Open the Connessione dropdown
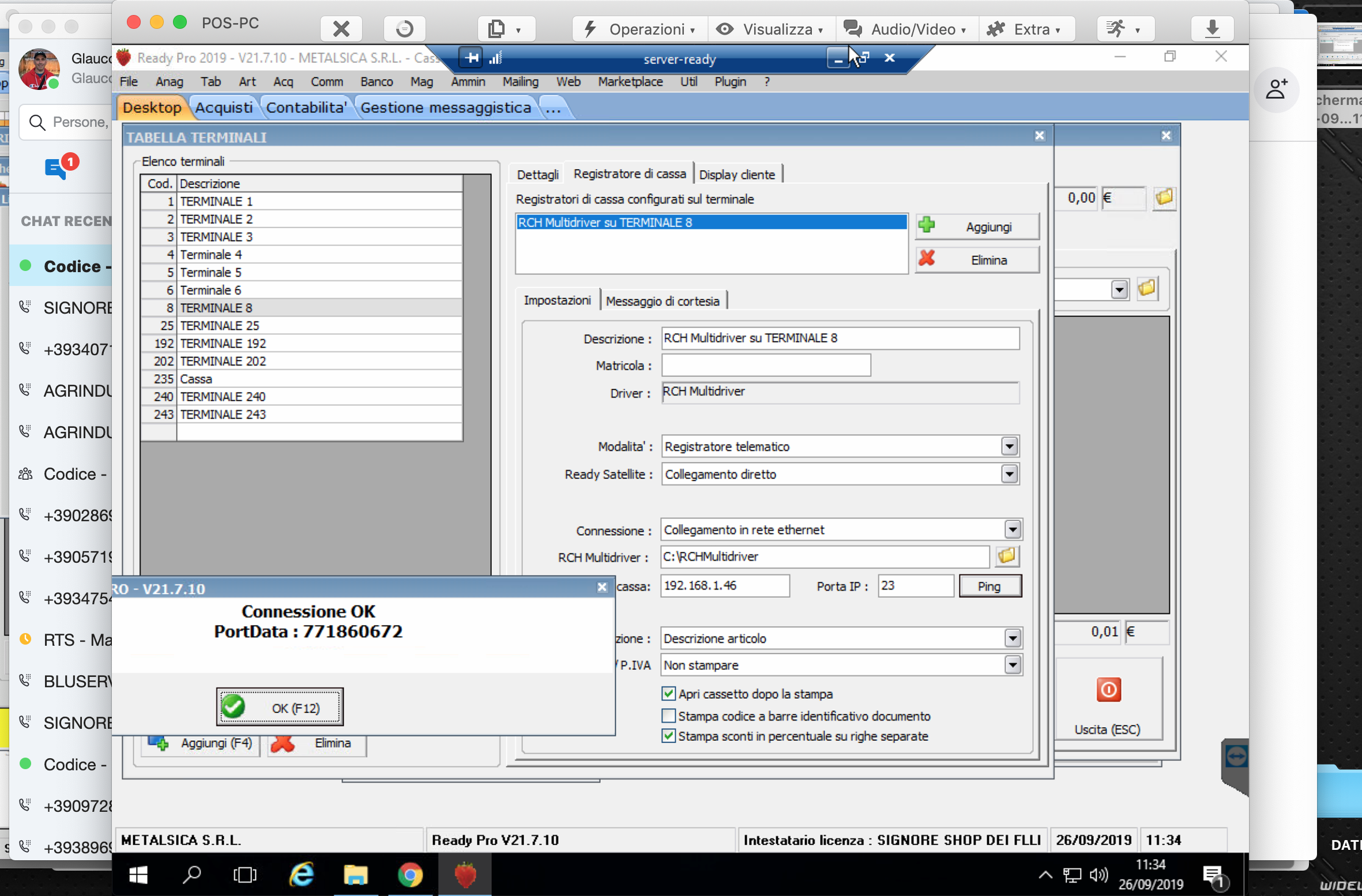 1013,529
